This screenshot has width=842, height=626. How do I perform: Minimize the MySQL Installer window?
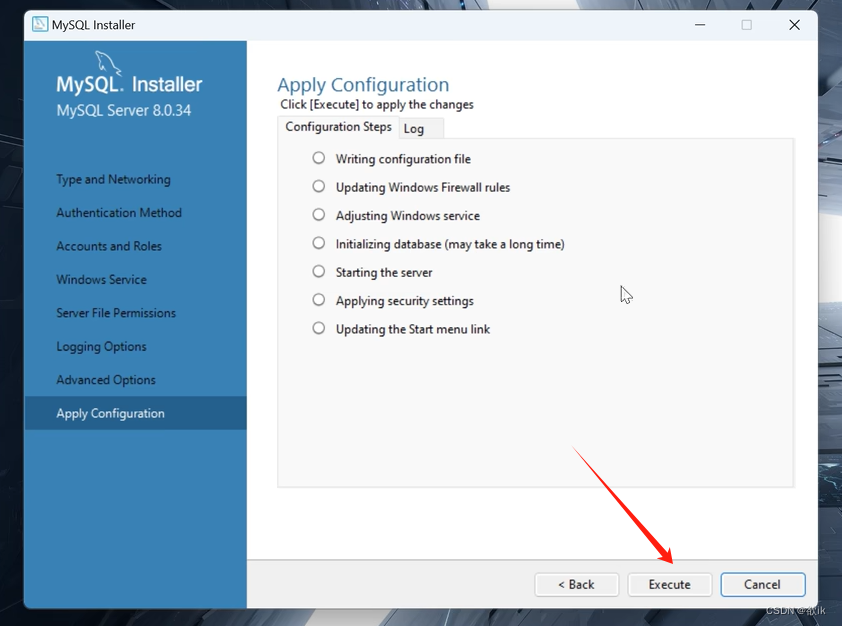click(700, 25)
